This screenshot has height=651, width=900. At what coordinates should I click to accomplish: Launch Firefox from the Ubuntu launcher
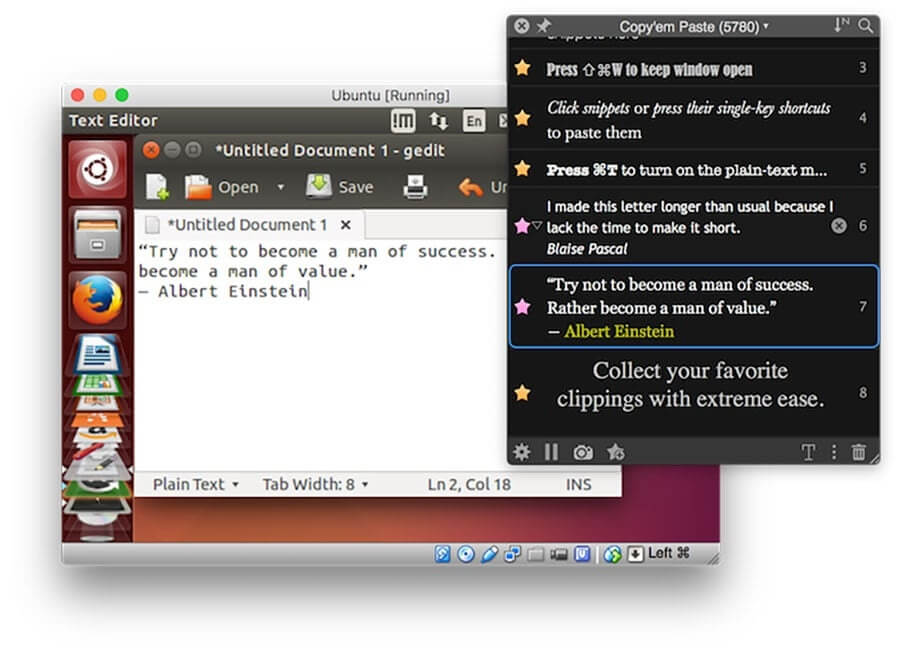click(97, 300)
